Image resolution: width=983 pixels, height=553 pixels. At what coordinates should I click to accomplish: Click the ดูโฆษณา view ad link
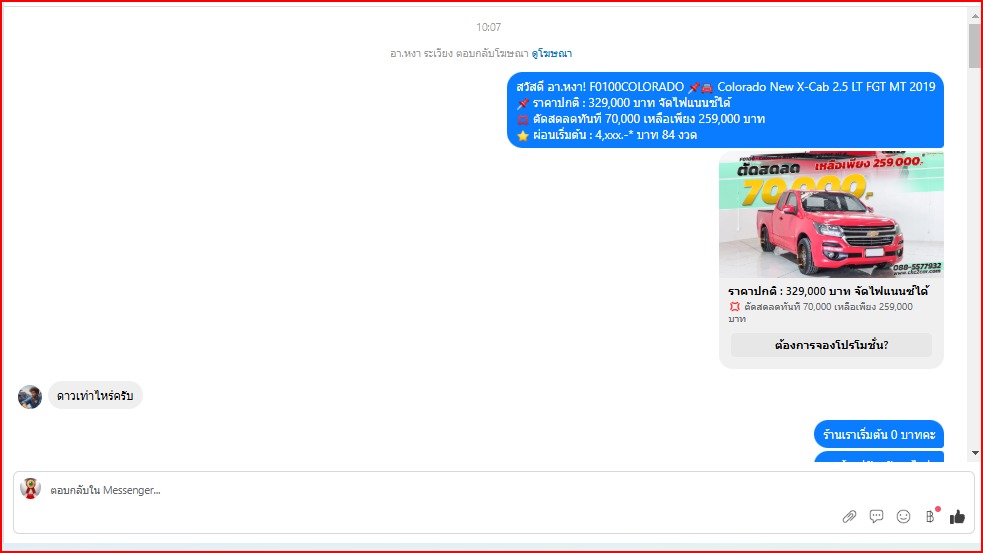click(x=552, y=54)
